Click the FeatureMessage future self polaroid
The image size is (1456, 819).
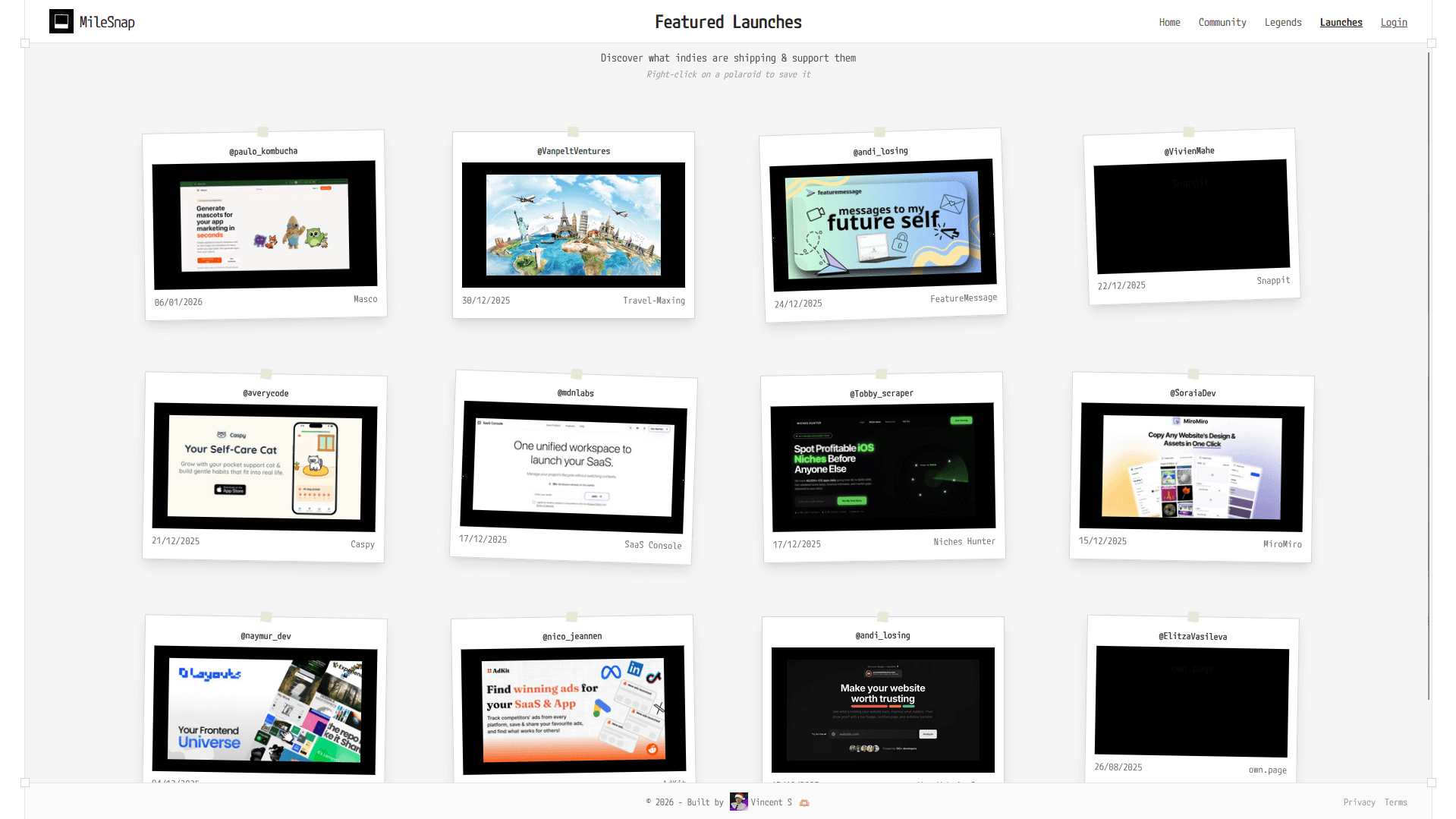[882, 225]
